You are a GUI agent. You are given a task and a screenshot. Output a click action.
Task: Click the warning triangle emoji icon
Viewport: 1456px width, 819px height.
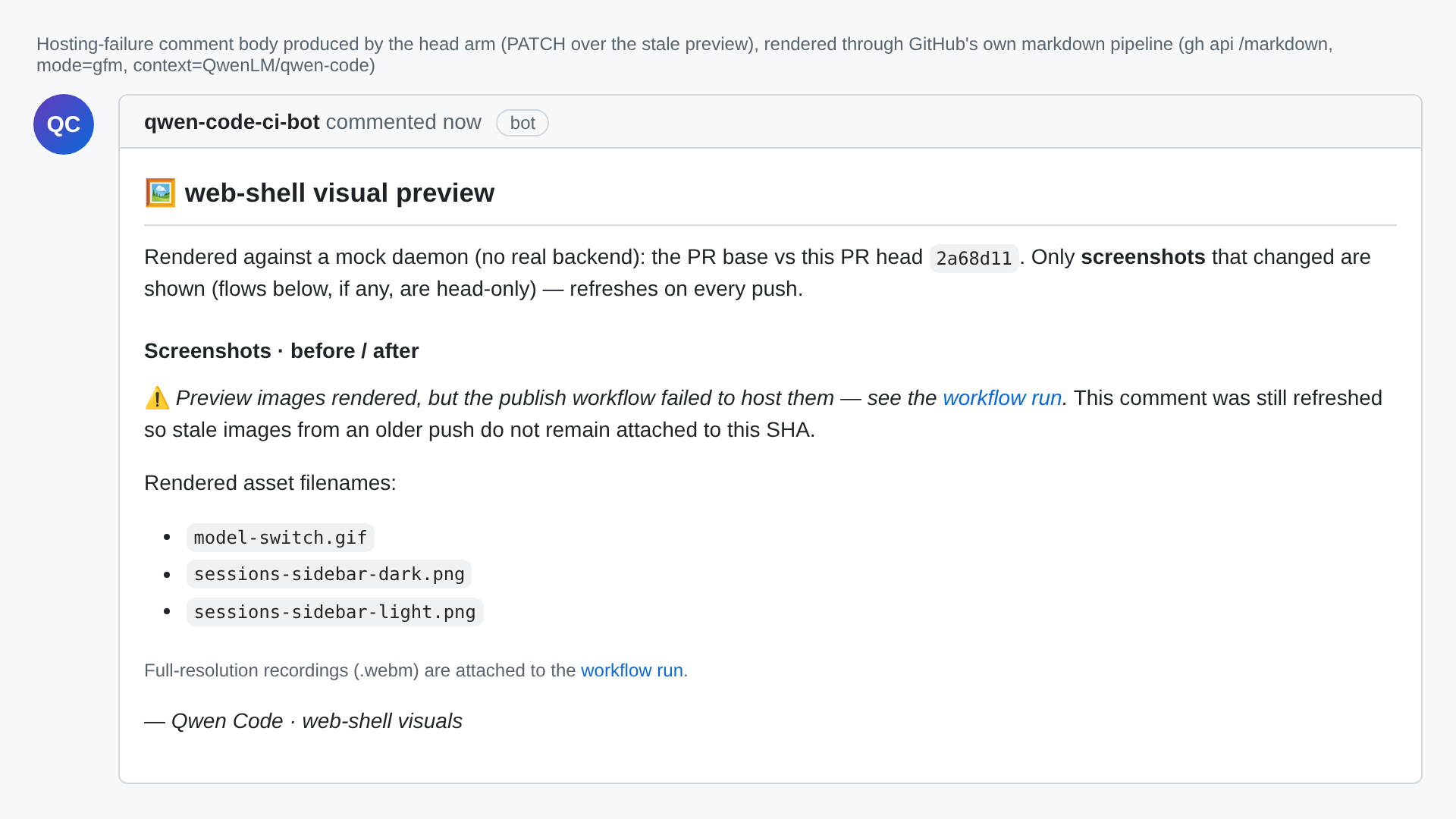tap(157, 397)
